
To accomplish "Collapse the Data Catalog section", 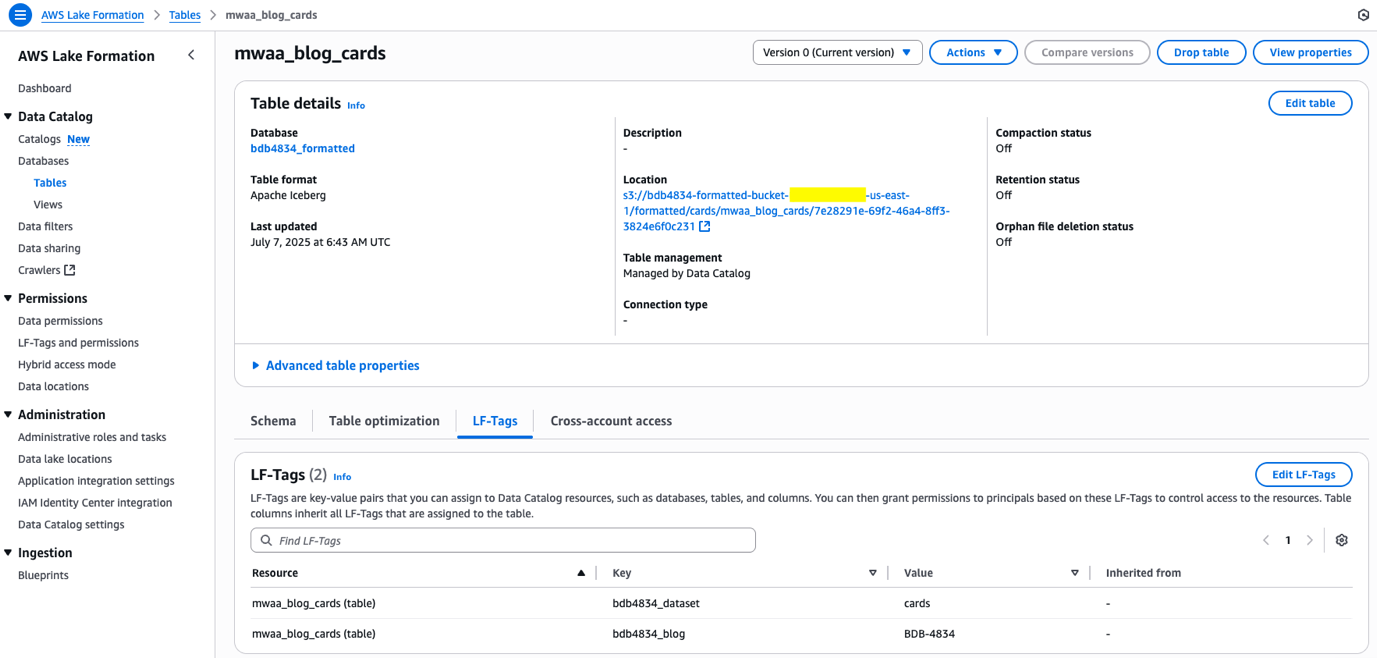I will point(9,117).
